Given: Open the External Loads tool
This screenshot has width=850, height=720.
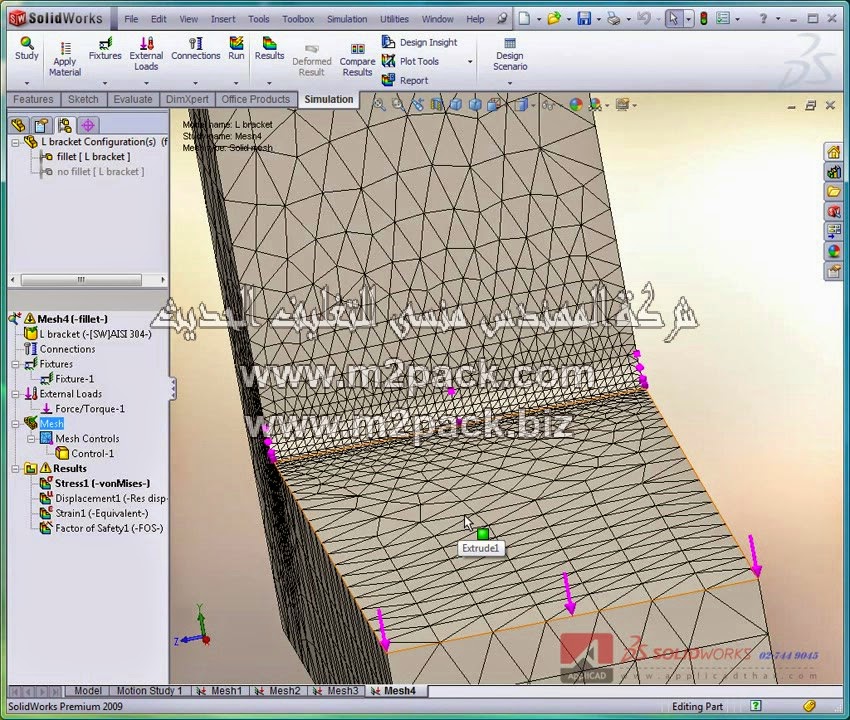Looking at the screenshot, I should click(146, 53).
